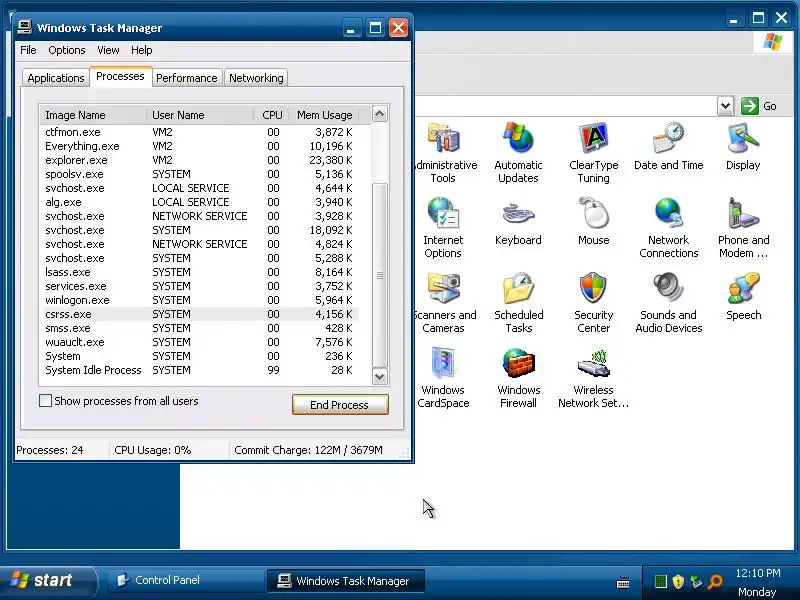Expand the address bar dropdown arrow
The image size is (800, 600).
[x=725, y=106]
